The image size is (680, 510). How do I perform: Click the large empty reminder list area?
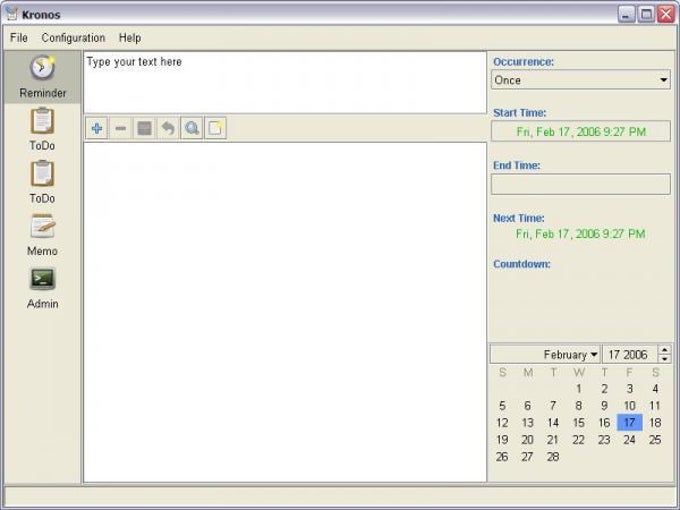[x=285, y=312]
